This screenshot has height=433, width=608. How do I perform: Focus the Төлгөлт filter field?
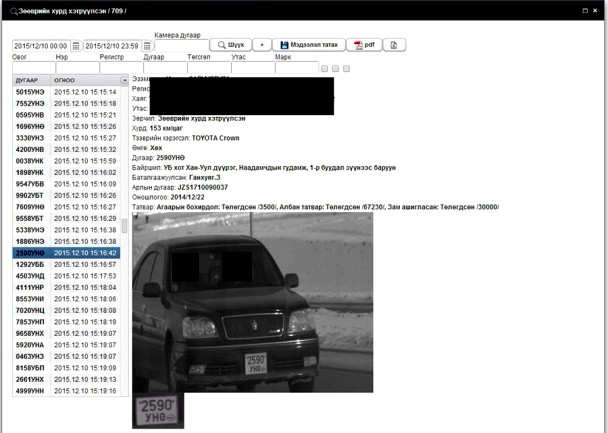pos(209,67)
